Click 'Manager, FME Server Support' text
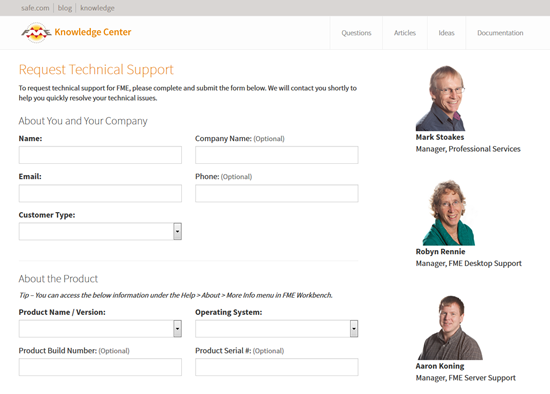This screenshot has width=550, height=394. [465, 378]
